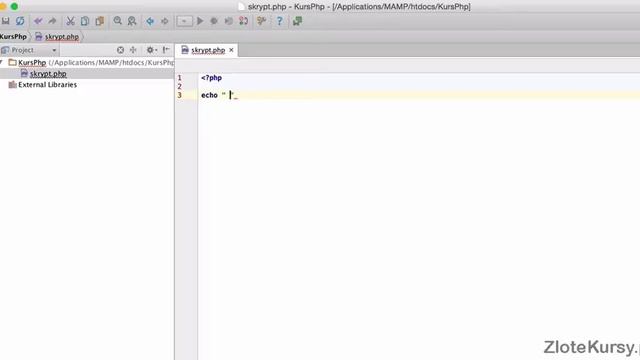The image size is (640, 360).
Task: Click KursPhp breadcrumb in navigation bar
Action: (x=13, y=37)
